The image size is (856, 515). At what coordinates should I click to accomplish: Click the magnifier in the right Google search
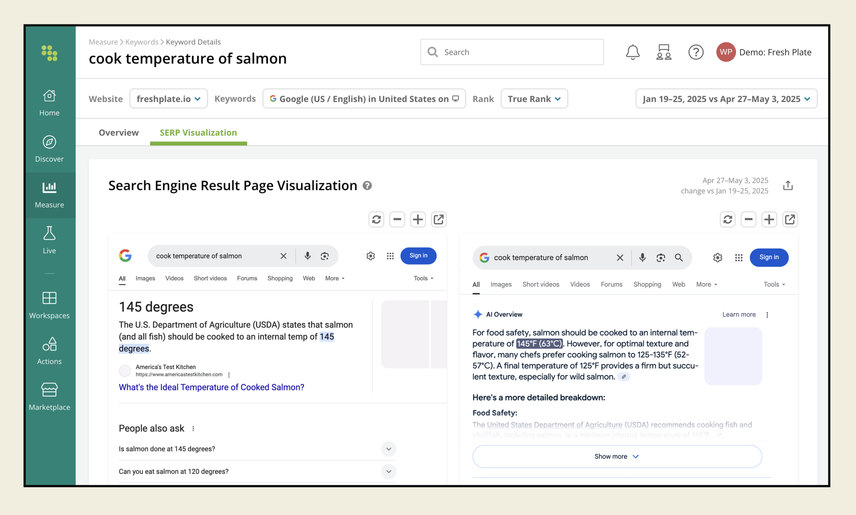tap(679, 257)
